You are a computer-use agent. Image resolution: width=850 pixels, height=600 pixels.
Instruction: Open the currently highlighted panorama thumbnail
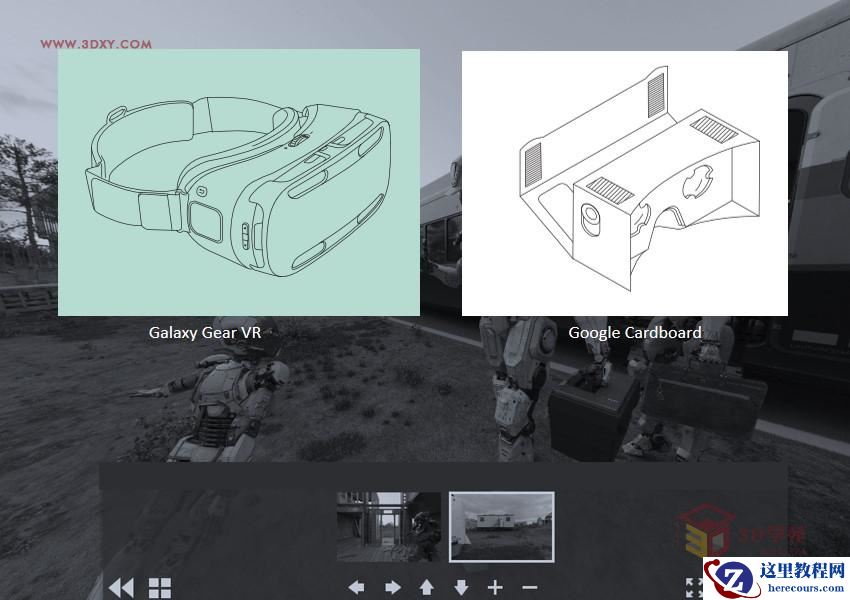(x=503, y=526)
